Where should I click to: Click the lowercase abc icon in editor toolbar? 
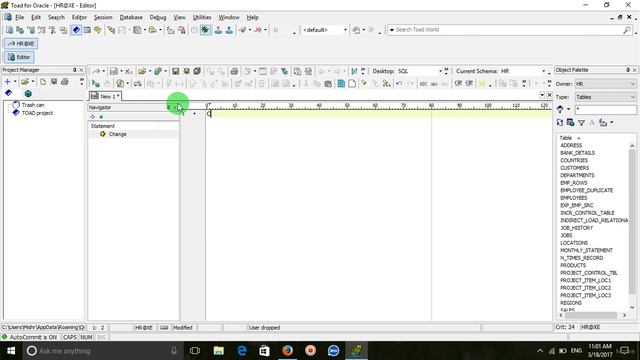(434, 84)
